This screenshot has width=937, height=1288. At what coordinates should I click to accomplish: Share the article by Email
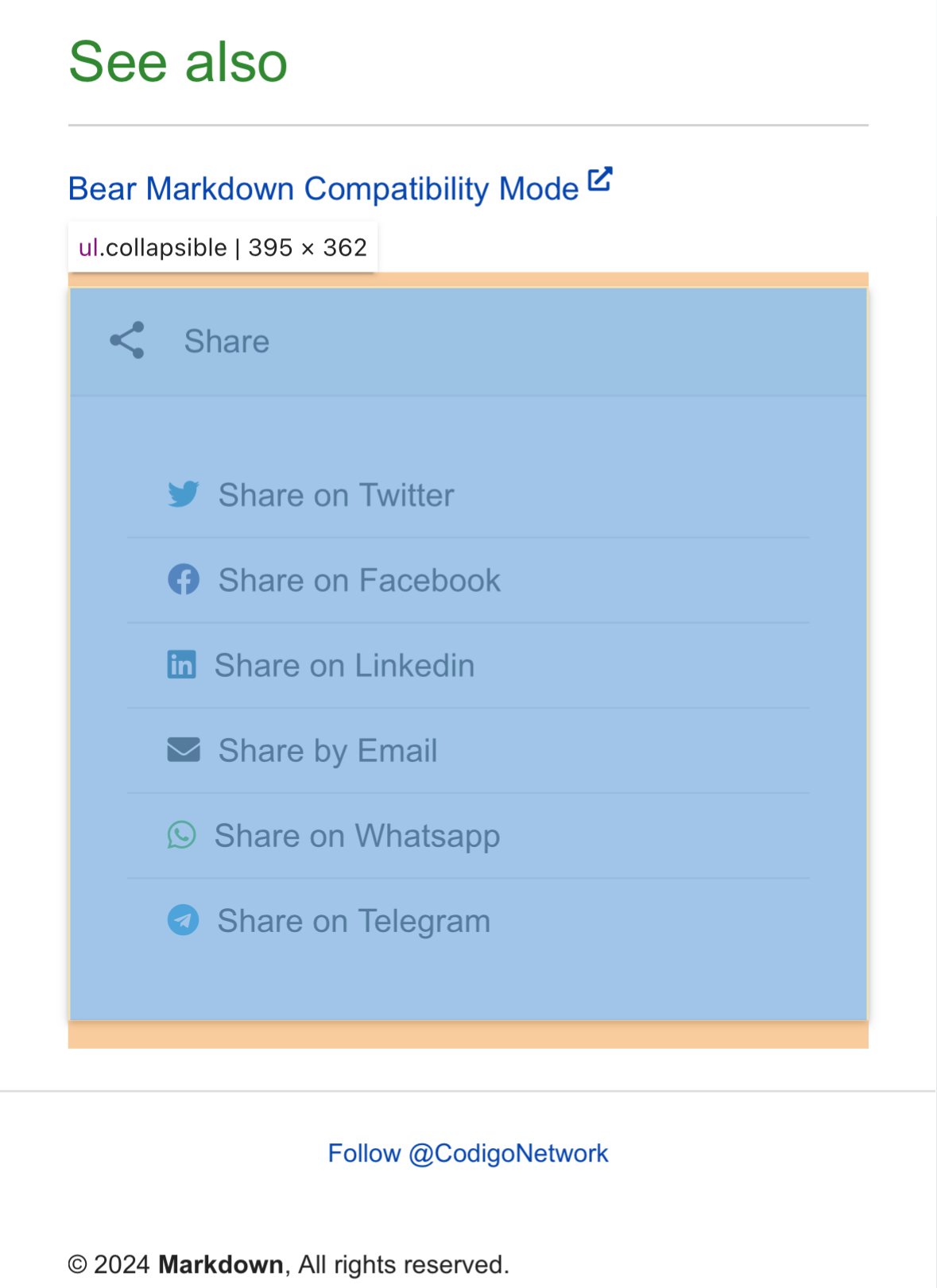coord(328,750)
